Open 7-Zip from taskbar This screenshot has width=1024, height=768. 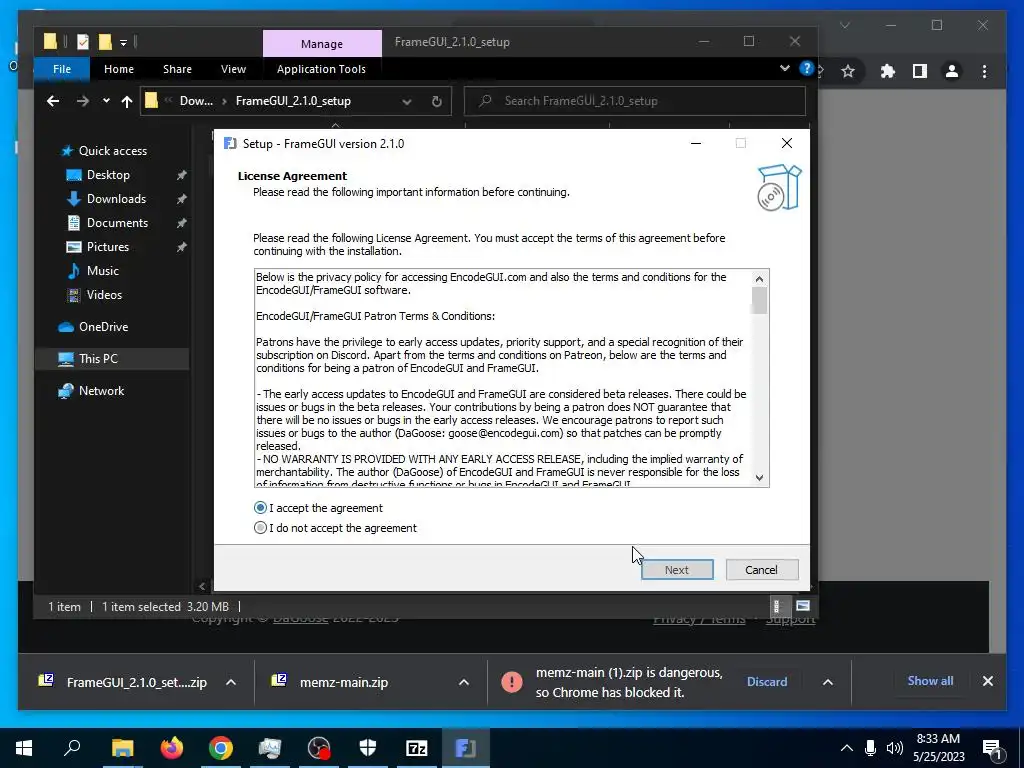tap(417, 748)
